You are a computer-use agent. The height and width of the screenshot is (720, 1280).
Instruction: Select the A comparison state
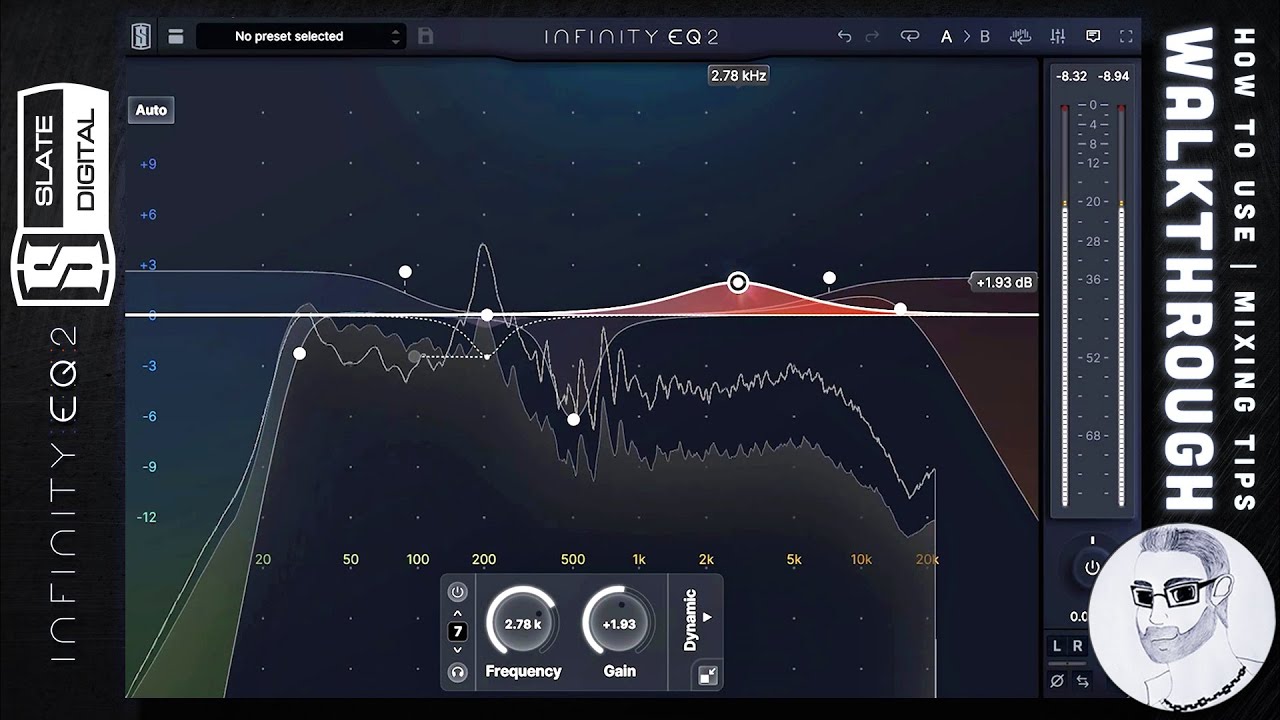coord(946,37)
